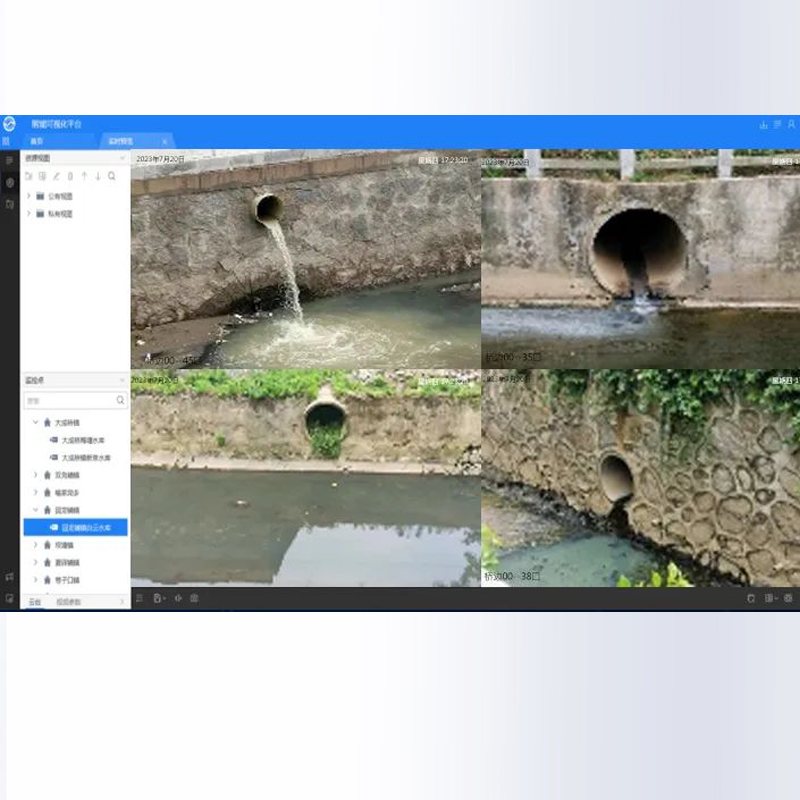Image resolution: width=800 pixels, height=800 pixels.
Task: Click the pencil edit icon in the view toolbar
Action: (x=56, y=176)
